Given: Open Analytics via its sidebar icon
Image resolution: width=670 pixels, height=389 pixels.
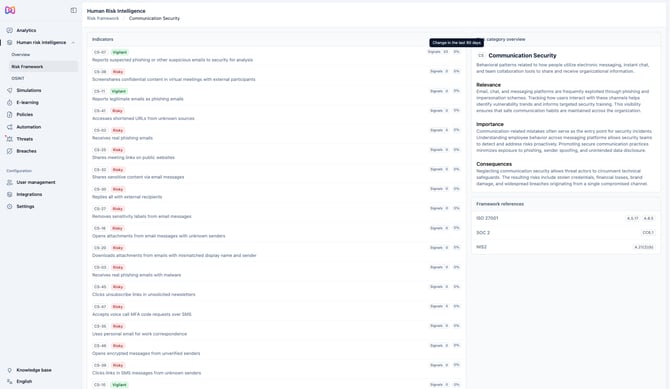Looking at the screenshot, I should pos(9,30).
